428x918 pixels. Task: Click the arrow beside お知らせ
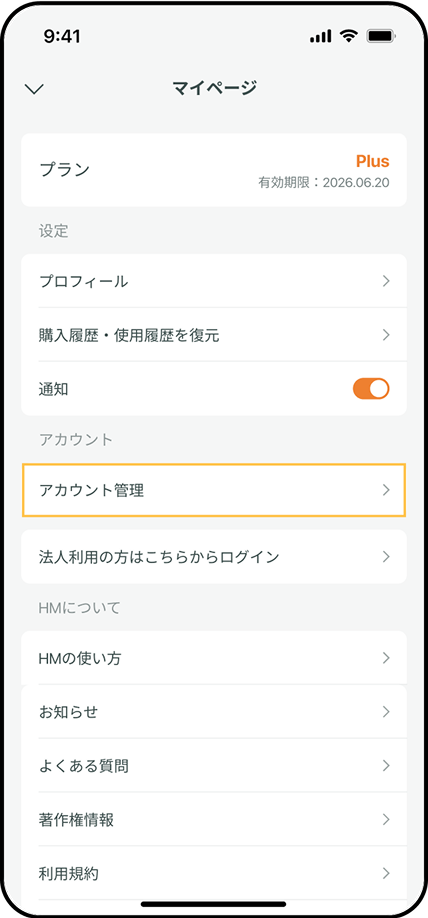pyautogui.click(x=386, y=712)
